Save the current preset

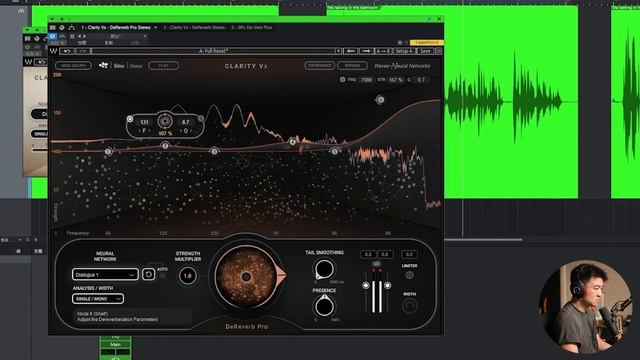pyautogui.click(x=425, y=51)
